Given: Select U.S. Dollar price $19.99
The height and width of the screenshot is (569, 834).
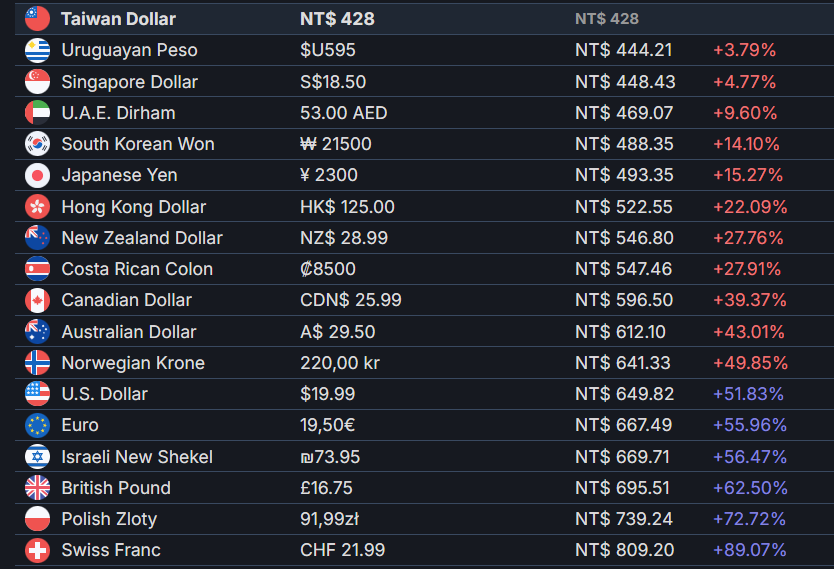Looking at the screenshot, I should click(328, 394).
